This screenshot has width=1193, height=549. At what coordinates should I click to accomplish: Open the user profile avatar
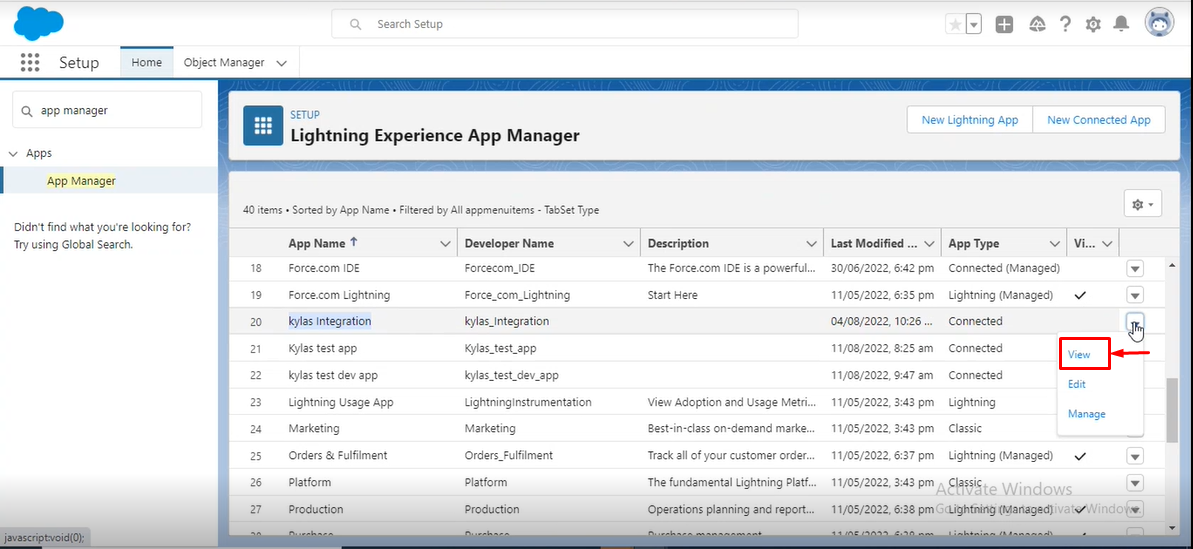1160,23
